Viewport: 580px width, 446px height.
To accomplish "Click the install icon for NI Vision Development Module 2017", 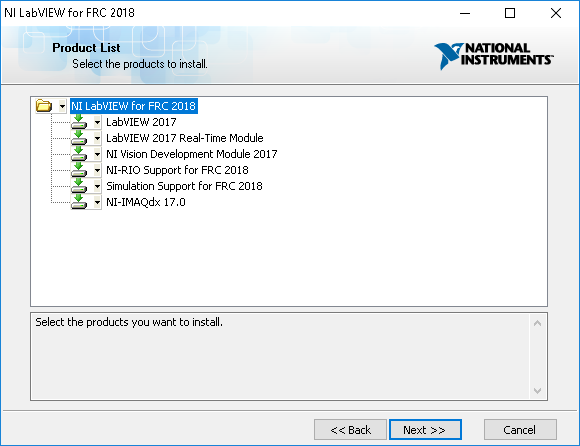I will coord(79,154).
